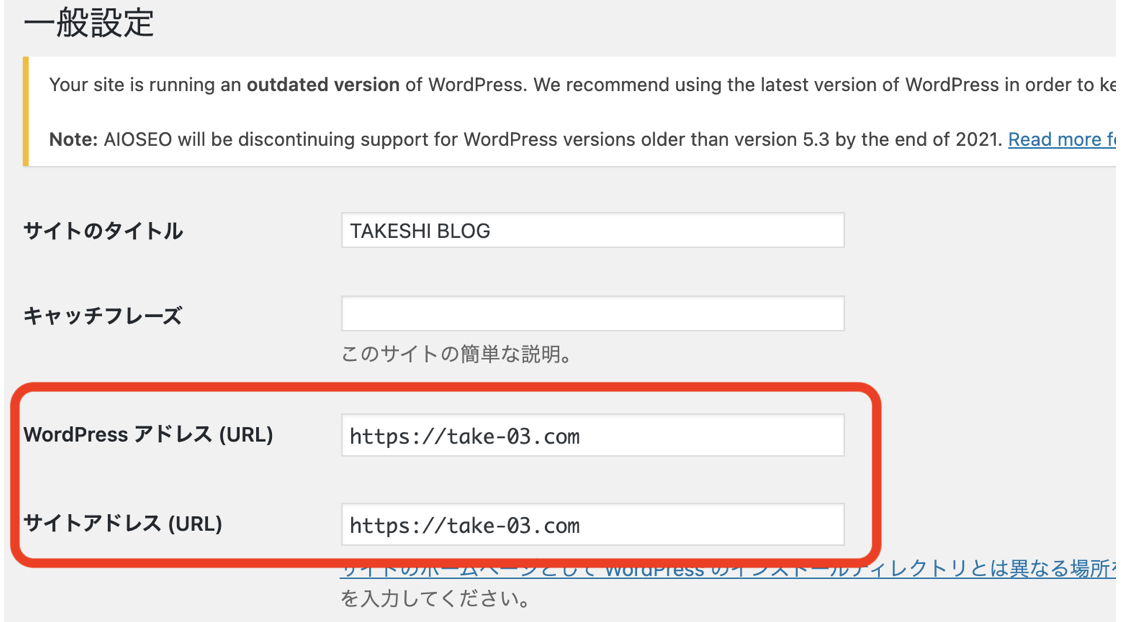Screen dimensions: 1128x622
Task: Click the このサイトの簡単な説明。 description text
Action: coord(456,354)
